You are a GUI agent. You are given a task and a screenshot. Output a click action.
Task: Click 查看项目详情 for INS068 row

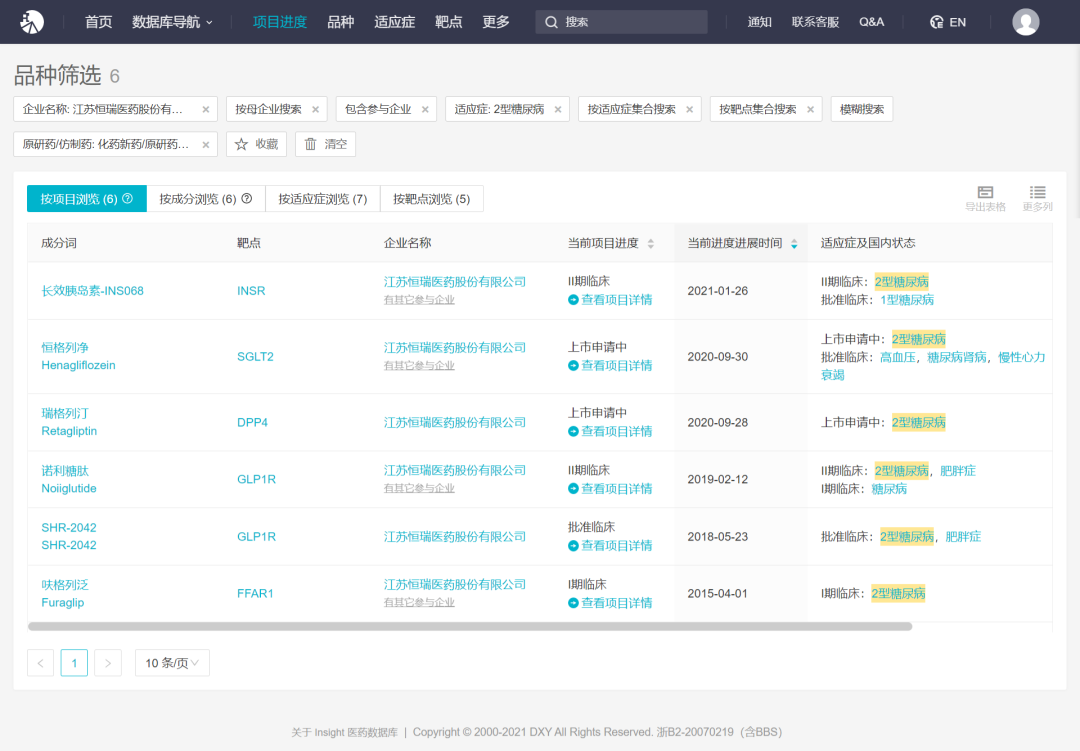pos(610,300)
